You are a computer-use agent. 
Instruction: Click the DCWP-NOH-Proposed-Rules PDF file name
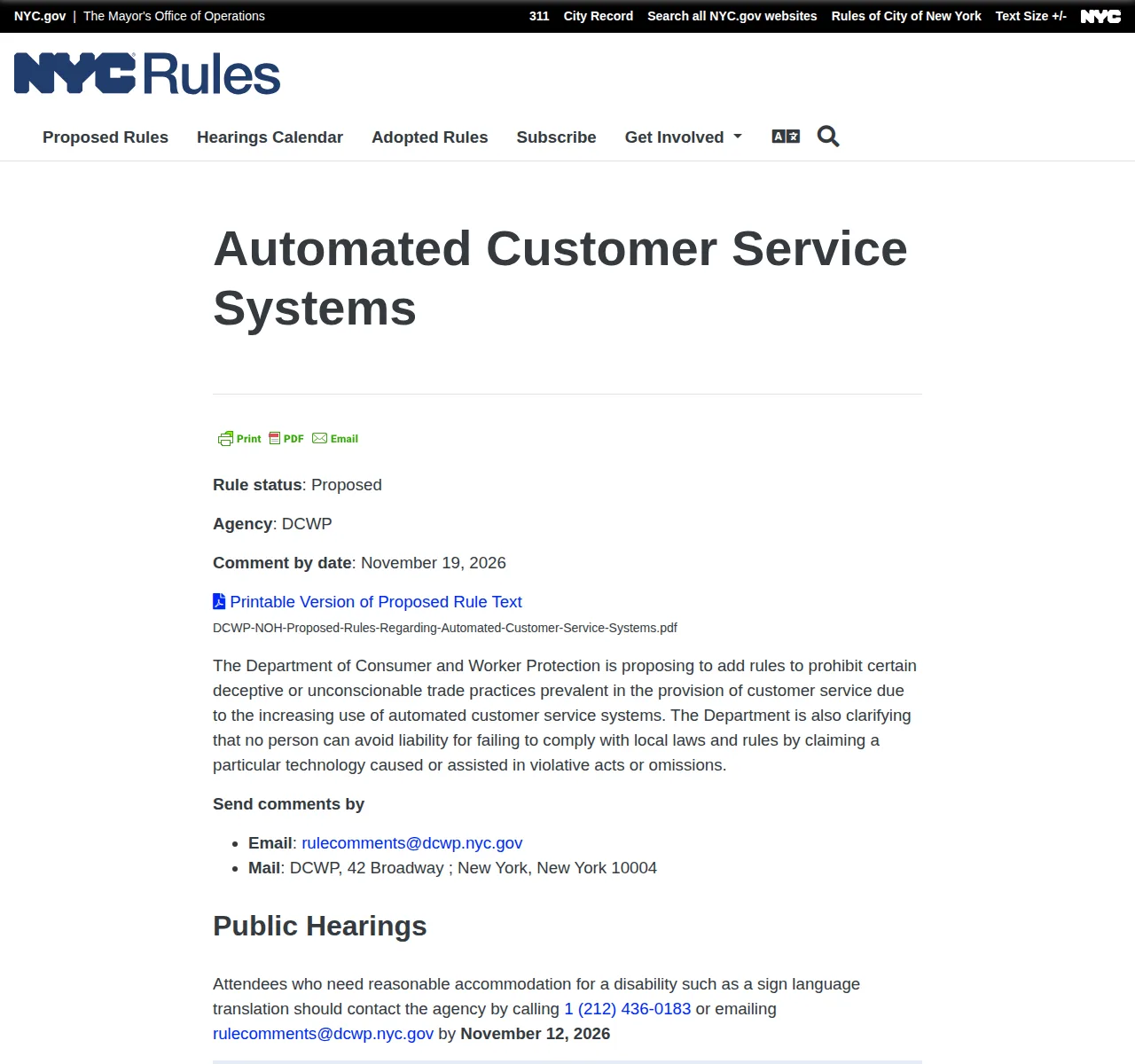tap(445, 628)
